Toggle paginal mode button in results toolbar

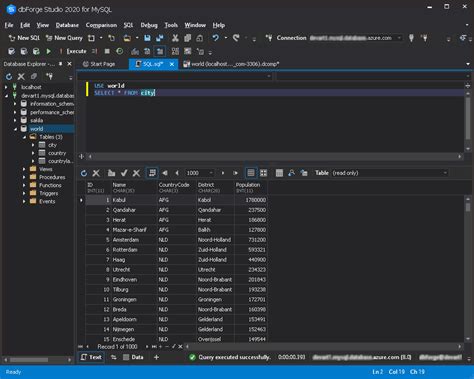[152, 173]
